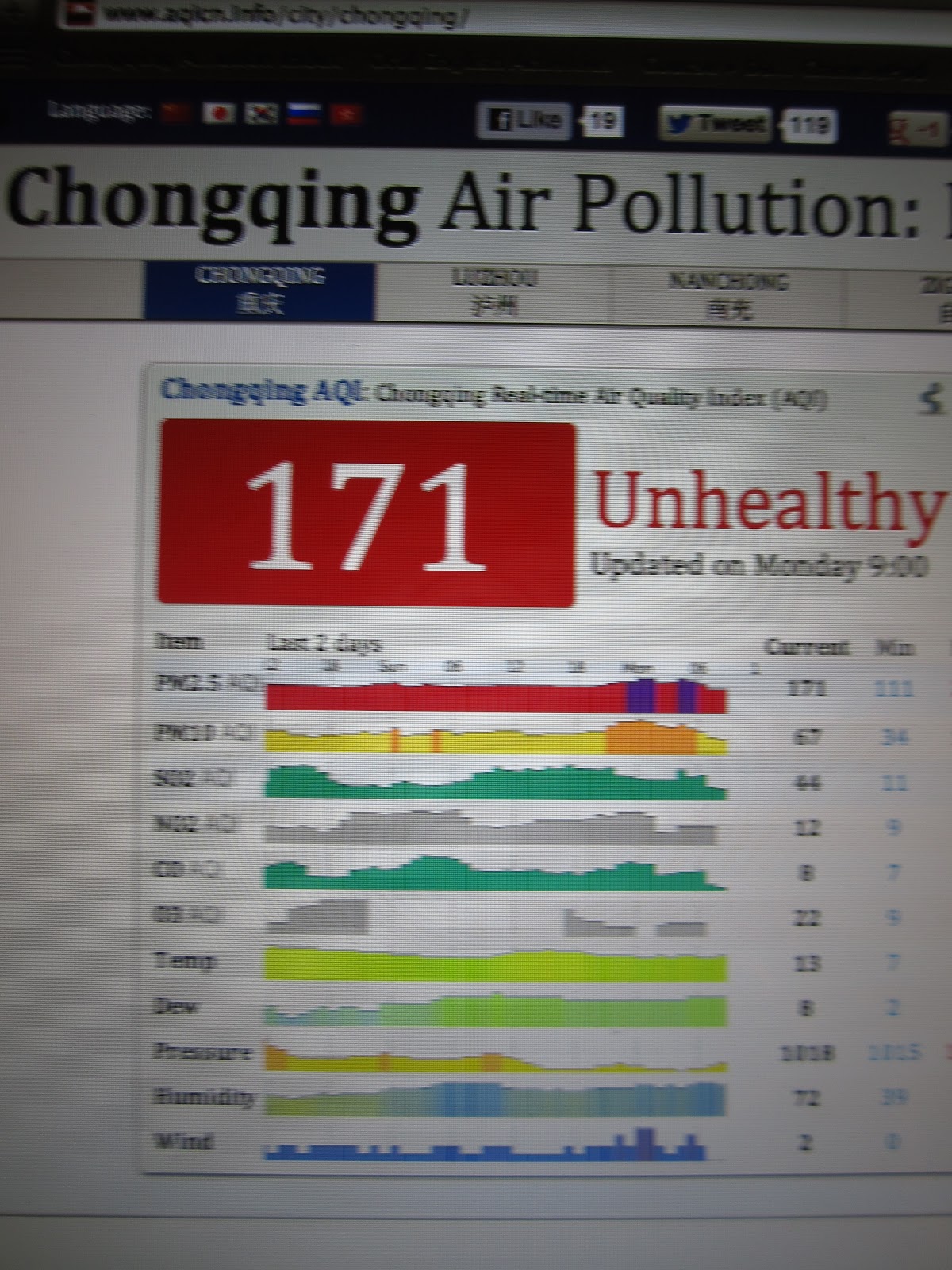Click the site favicon in the address bar
952x1270 pixels.
[82, 13]
